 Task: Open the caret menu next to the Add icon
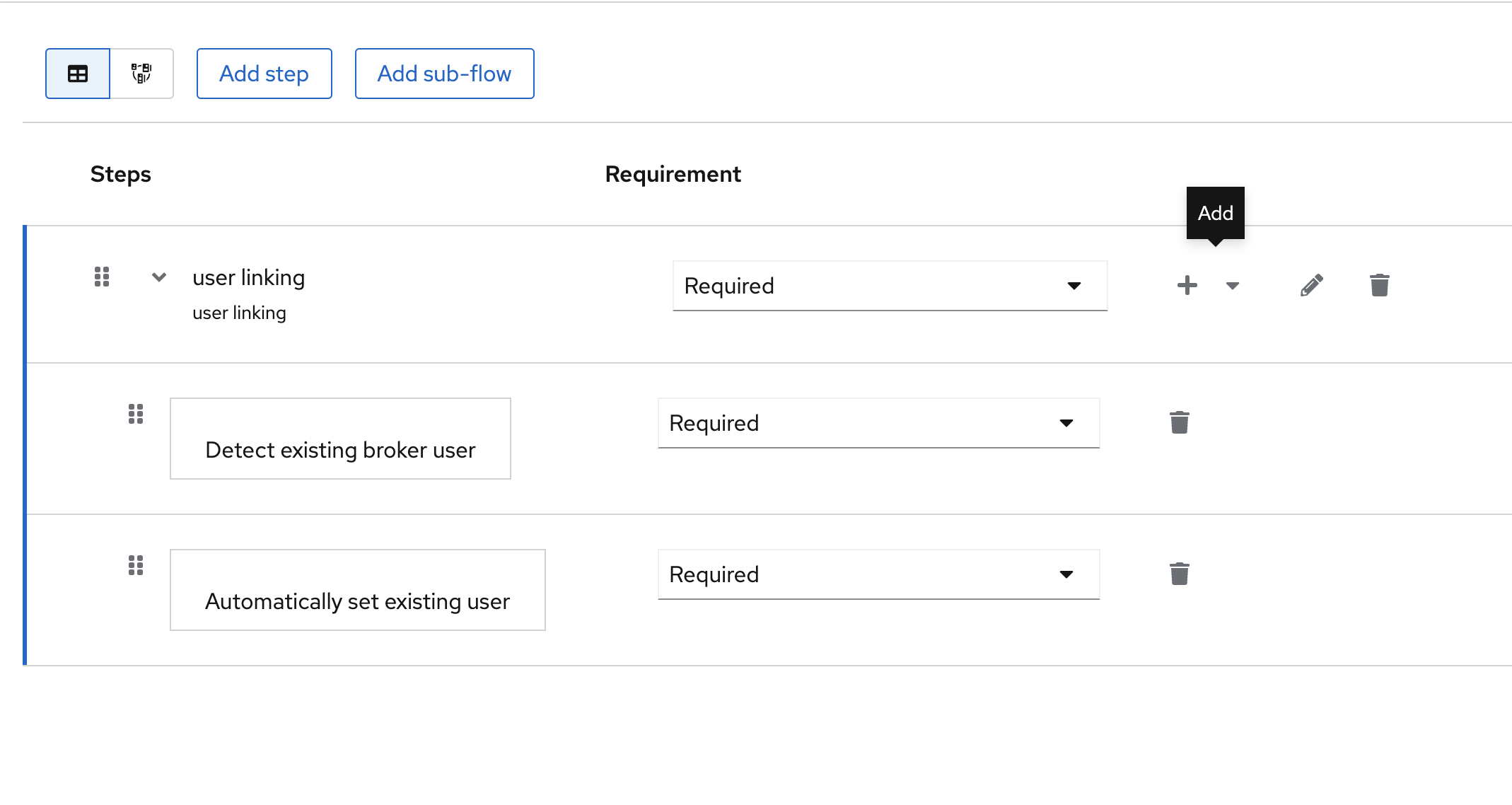[1232, 286]
